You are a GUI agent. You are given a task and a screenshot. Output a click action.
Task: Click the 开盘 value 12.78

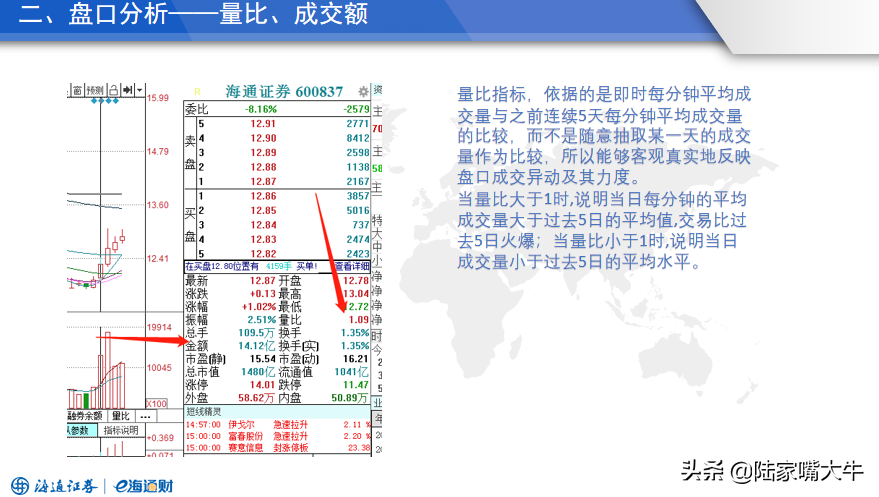click(356, 281)
